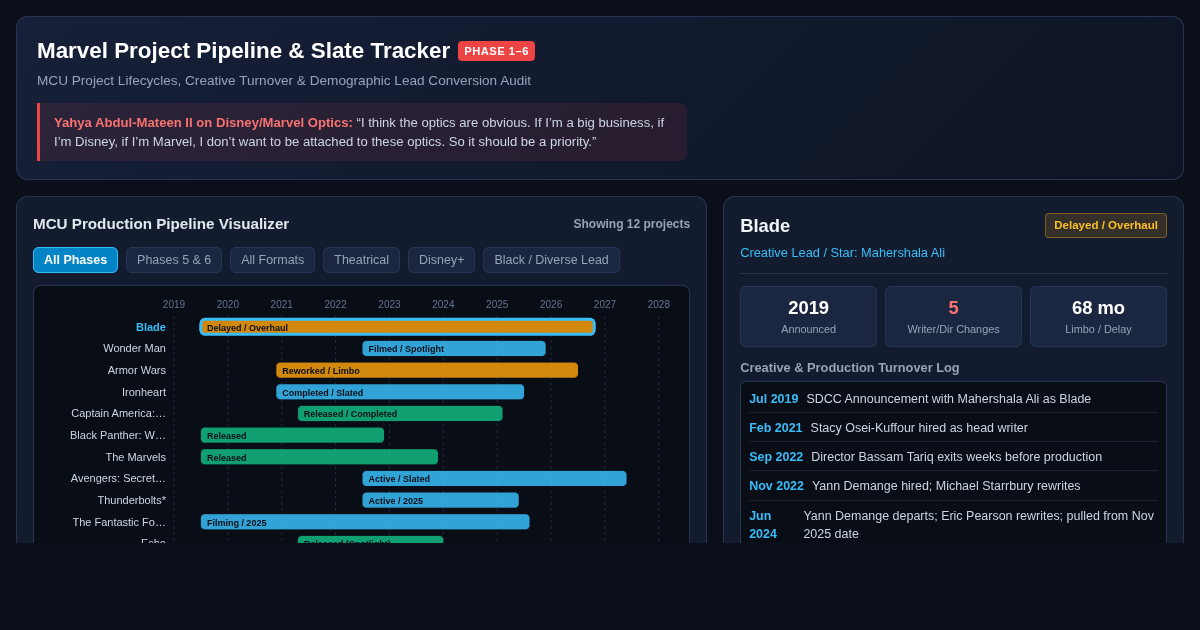This screenshot has height=630, width=1200.
Task: Click MCU Production Pipeline Visualizer heading
Action: click(161, 224)
